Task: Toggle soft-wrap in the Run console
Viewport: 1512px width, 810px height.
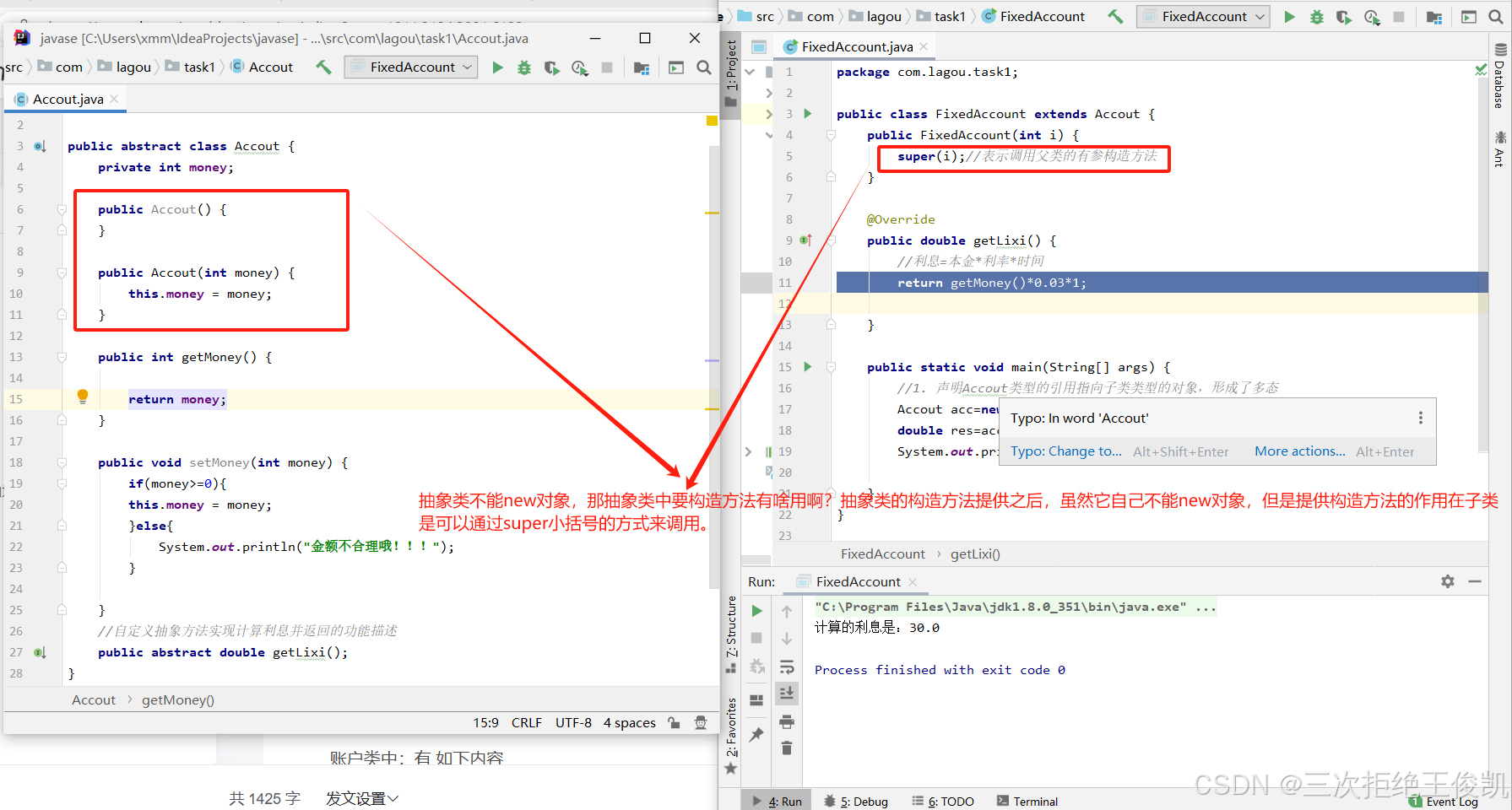Action: (x=787, y=666)
